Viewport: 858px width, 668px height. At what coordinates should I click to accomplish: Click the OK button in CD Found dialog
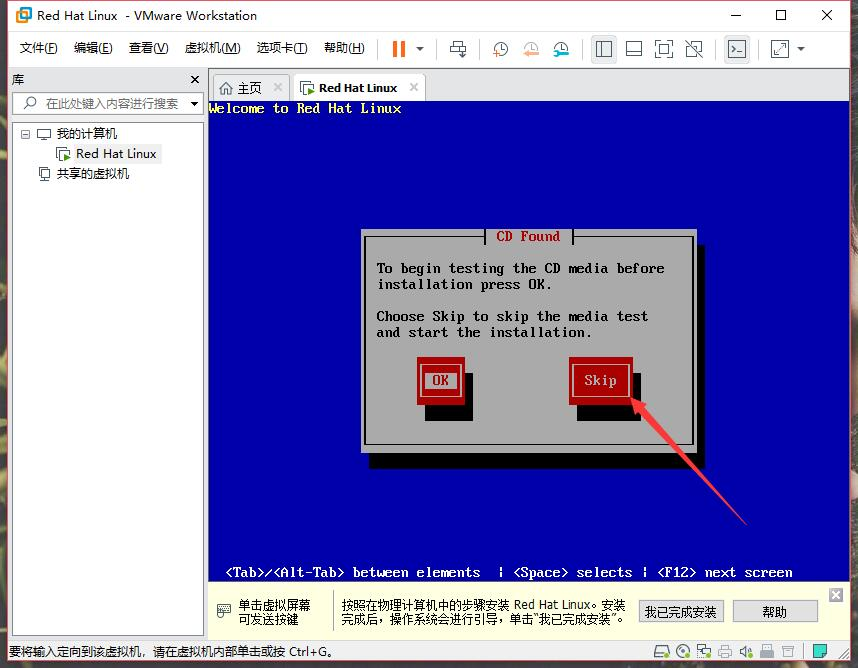(x=440, y=381)
